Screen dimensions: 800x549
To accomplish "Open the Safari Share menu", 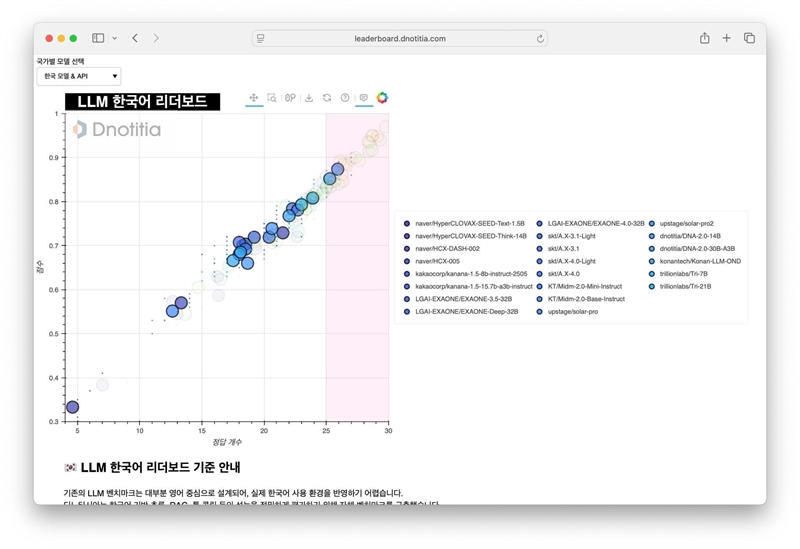I will (x=705, y=38).
